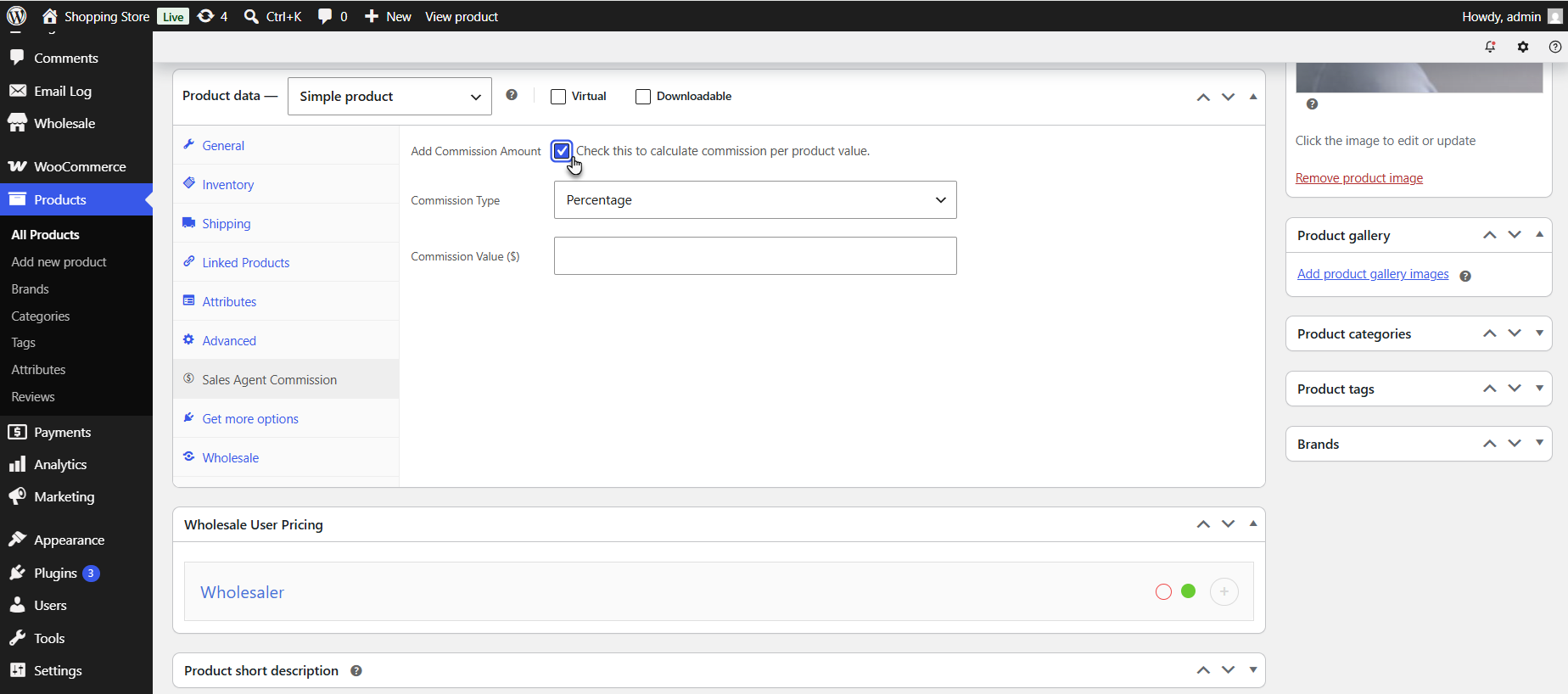Open Add new product submenu link
This screenshot has height=694, width=1568.
59,262
